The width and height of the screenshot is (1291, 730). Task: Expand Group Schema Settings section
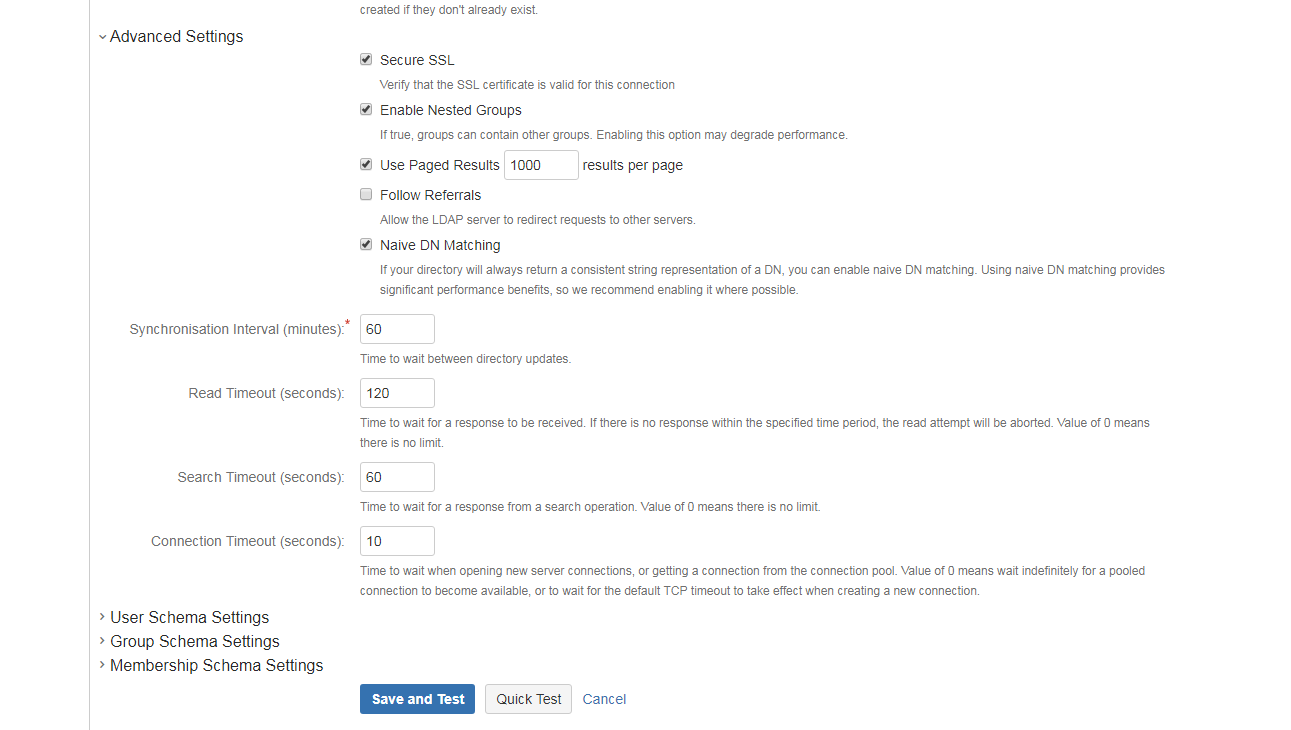189,641
